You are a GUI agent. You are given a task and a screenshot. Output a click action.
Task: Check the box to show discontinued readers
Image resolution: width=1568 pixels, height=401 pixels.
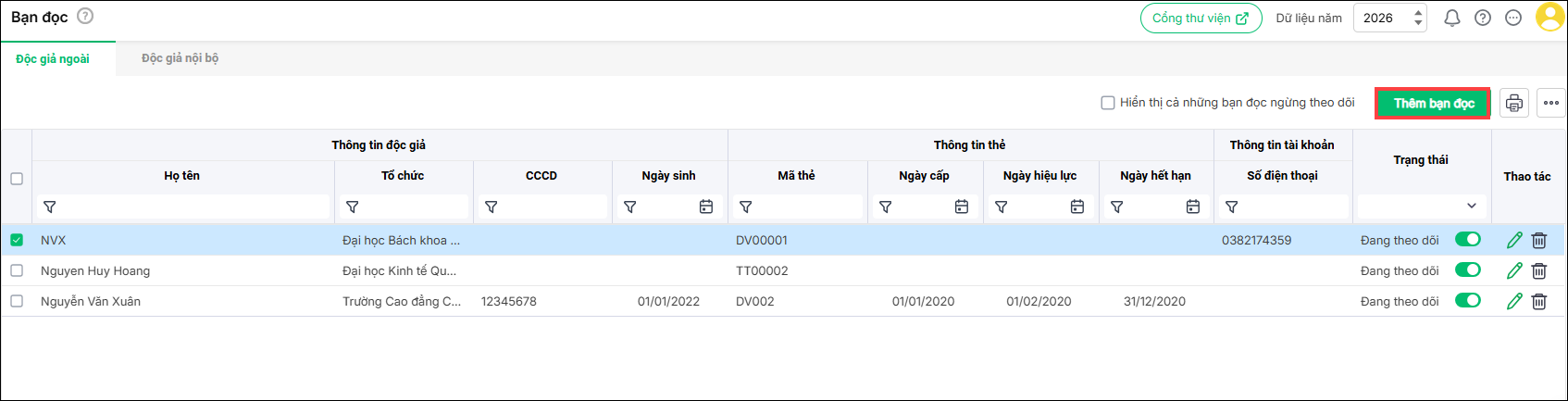click(x=1108, y=103)
